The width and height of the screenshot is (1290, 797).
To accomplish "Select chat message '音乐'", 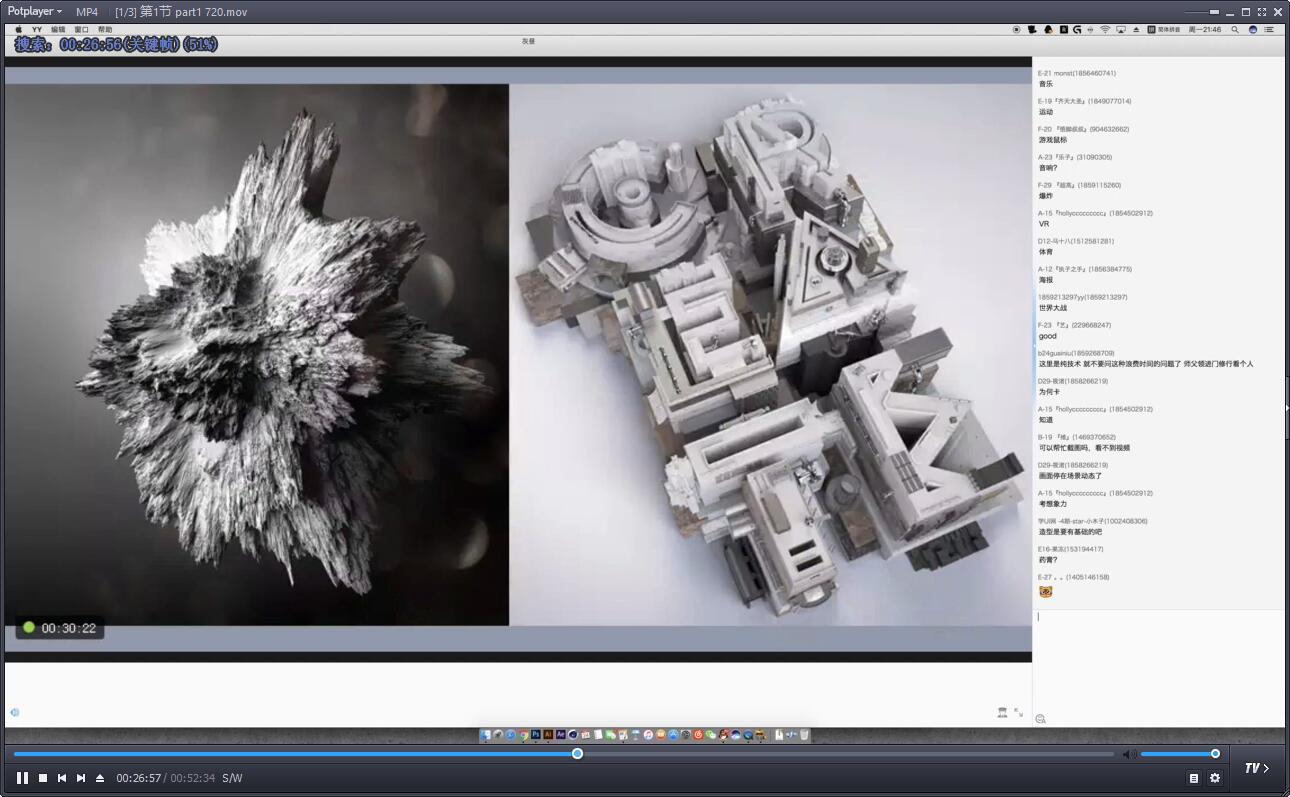I will tap(1046, 84).
